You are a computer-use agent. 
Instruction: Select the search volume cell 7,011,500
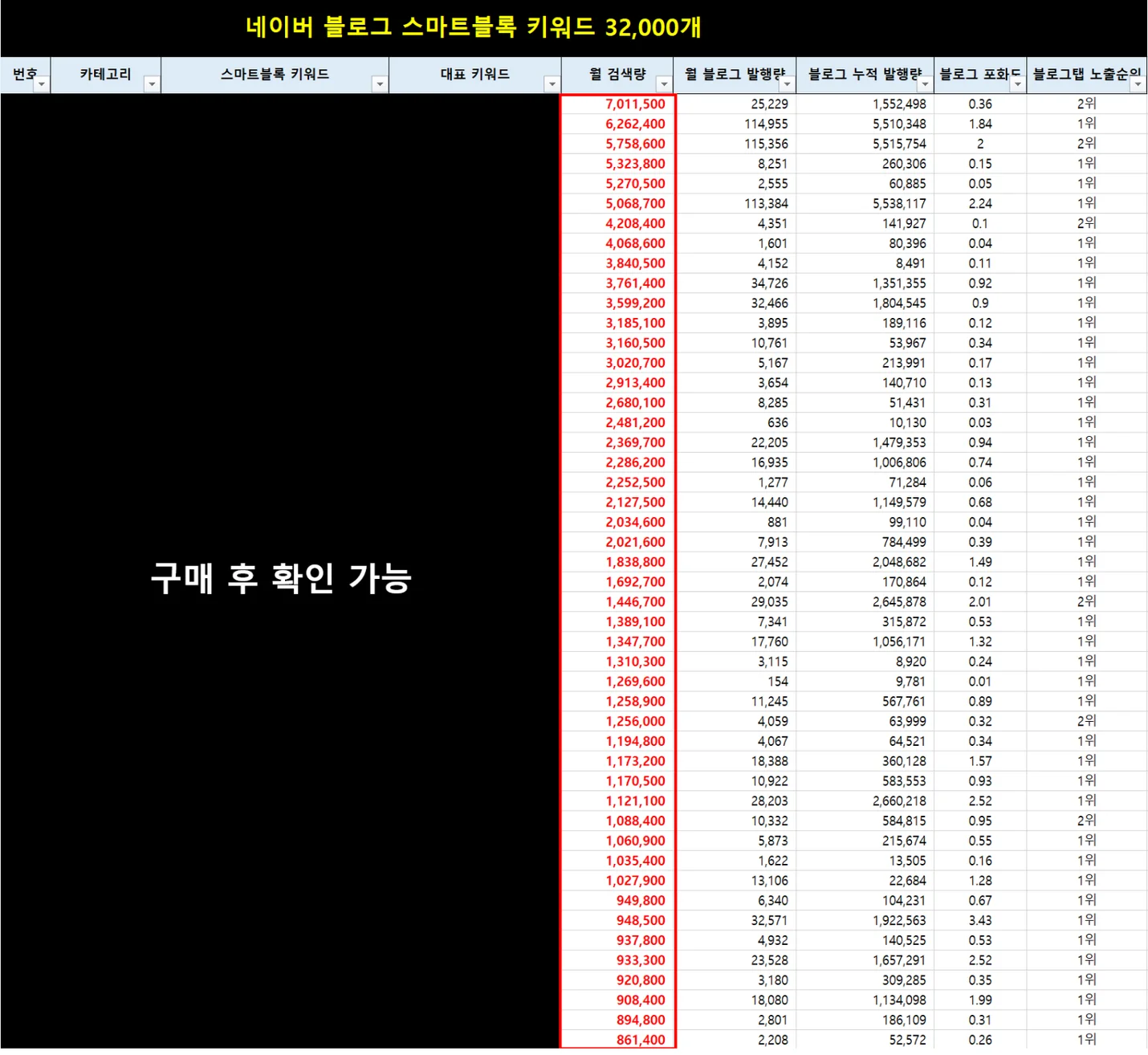tap(617, 104)
